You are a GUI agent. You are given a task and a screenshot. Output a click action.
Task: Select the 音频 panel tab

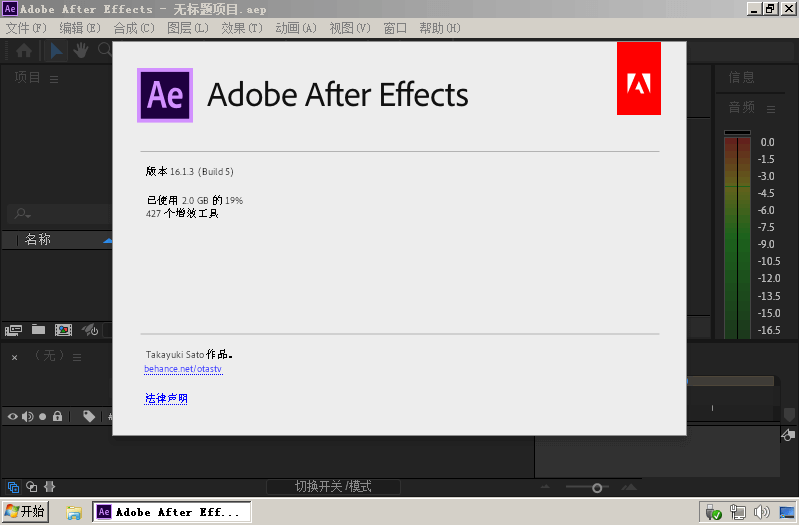(x=741, y=108)
